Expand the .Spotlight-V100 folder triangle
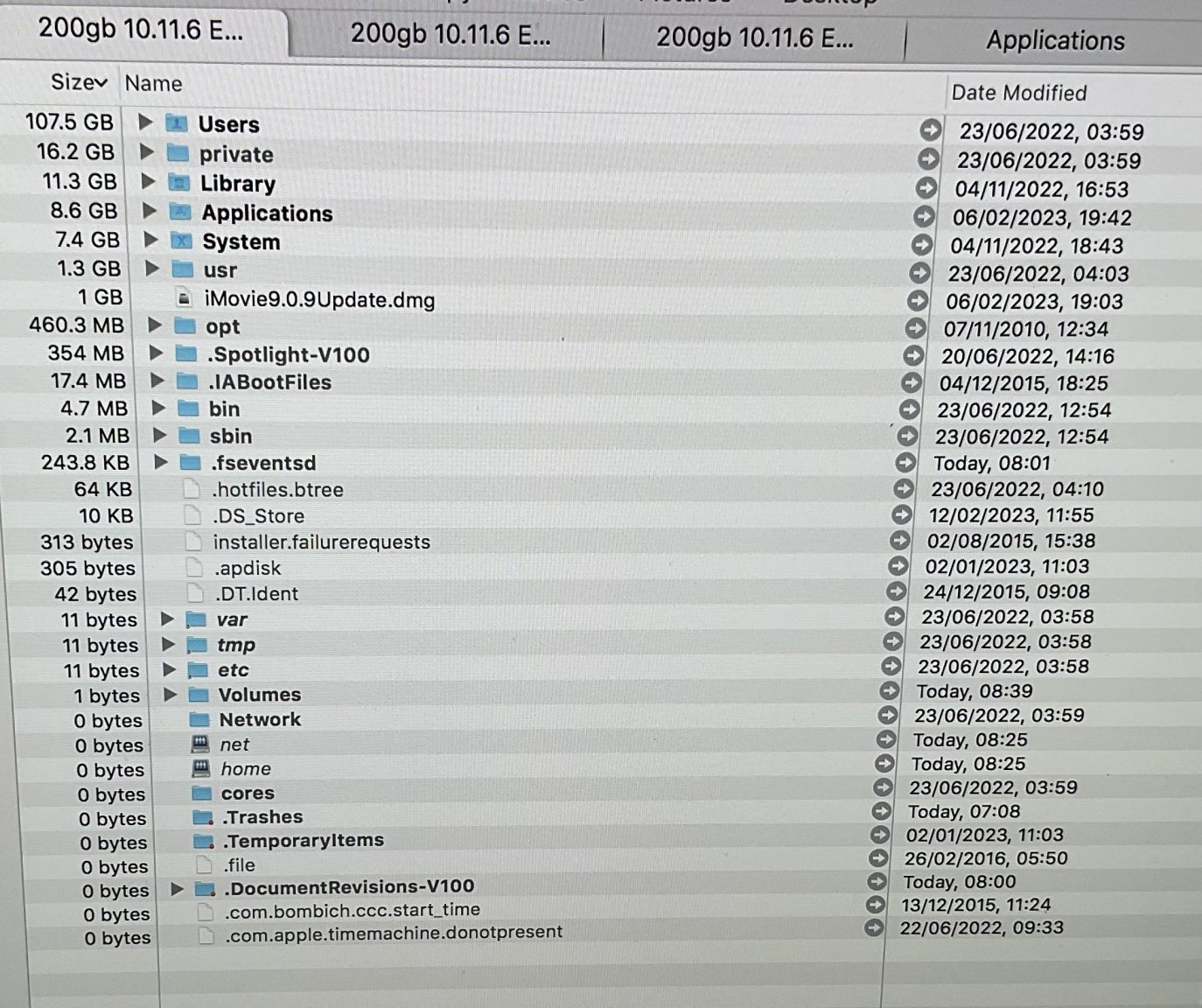 (156, 353)
